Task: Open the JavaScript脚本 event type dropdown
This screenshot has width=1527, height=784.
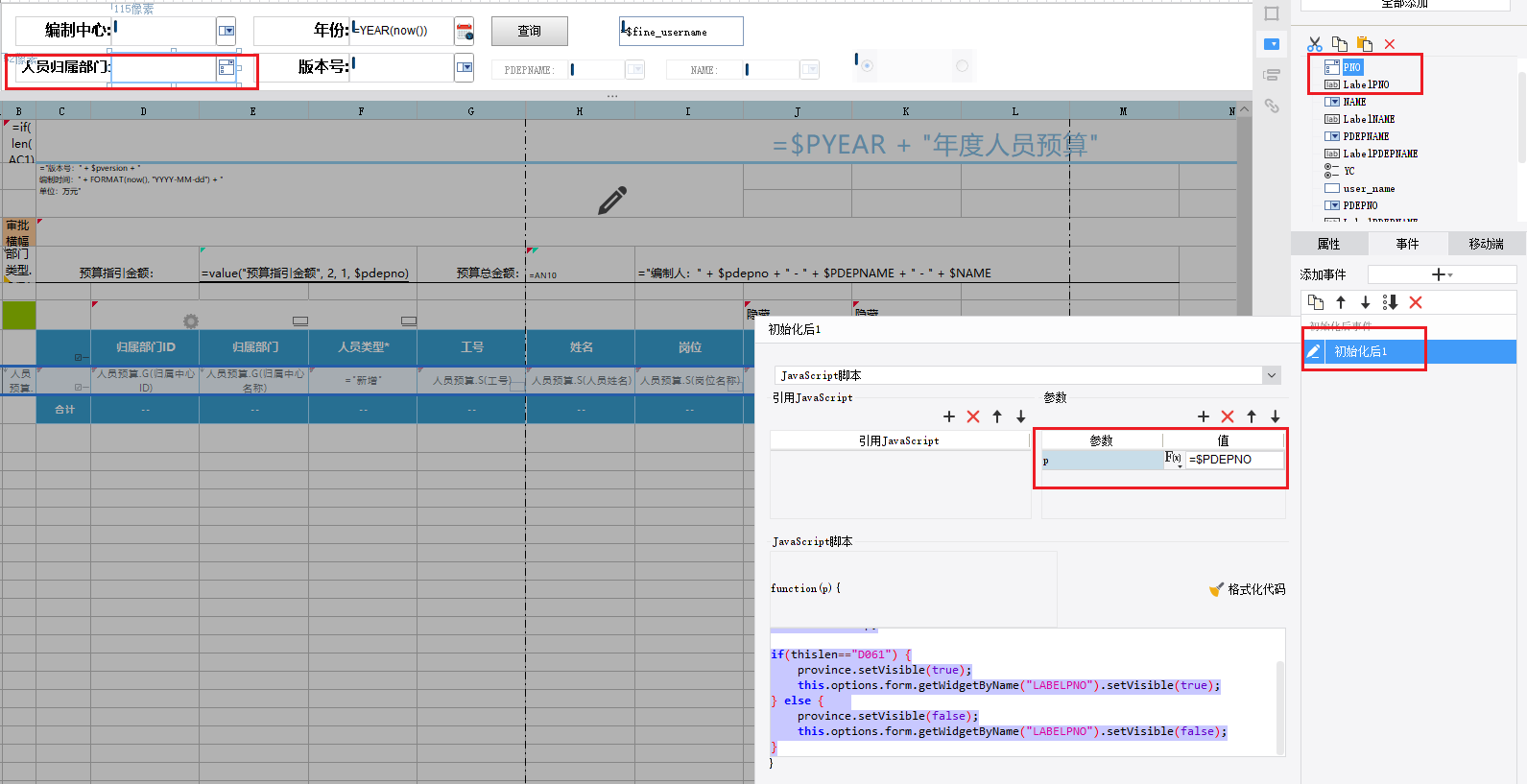Action: [x=1272, y=375]
